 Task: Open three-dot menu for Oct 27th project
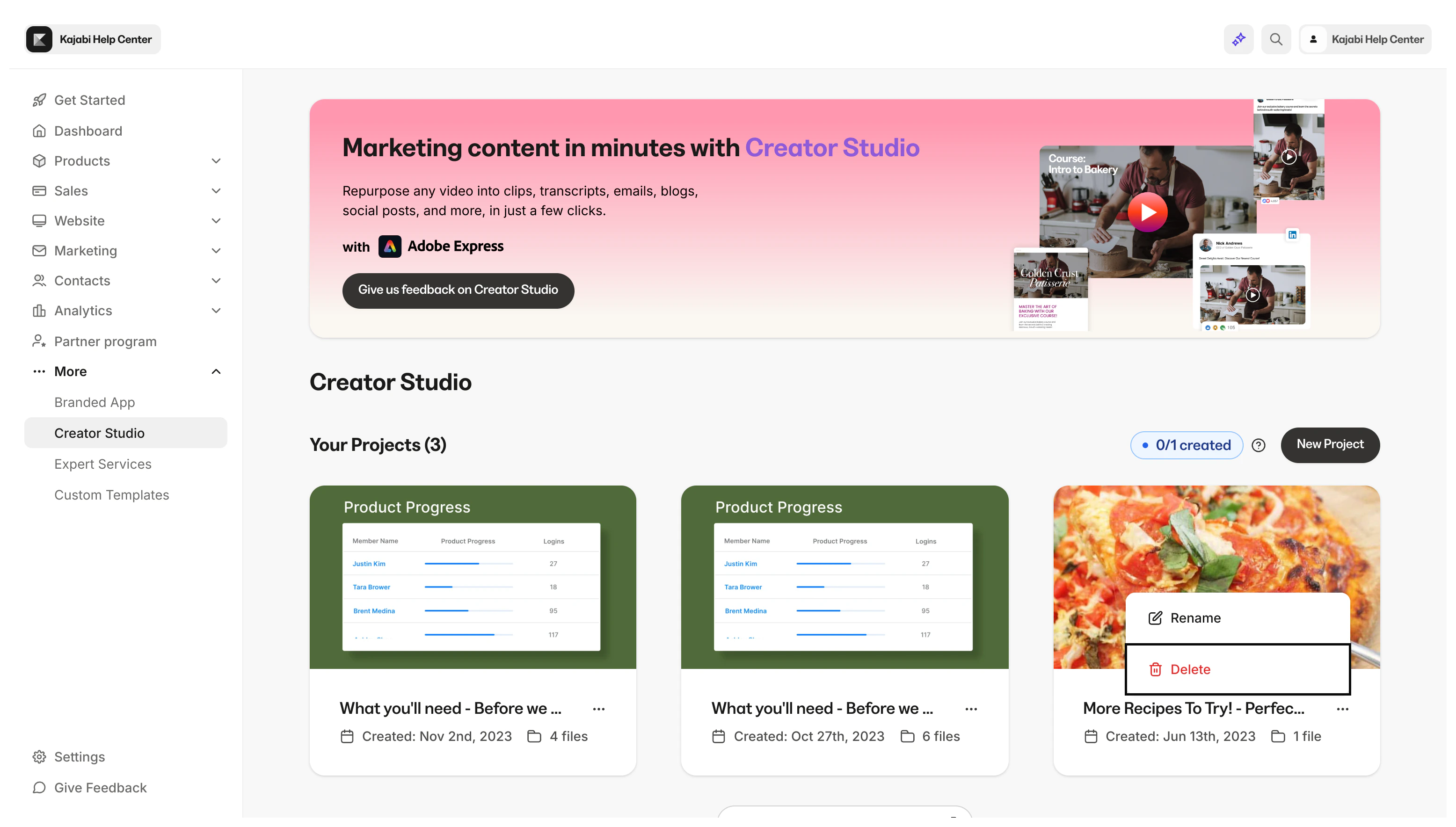point(971,709)
